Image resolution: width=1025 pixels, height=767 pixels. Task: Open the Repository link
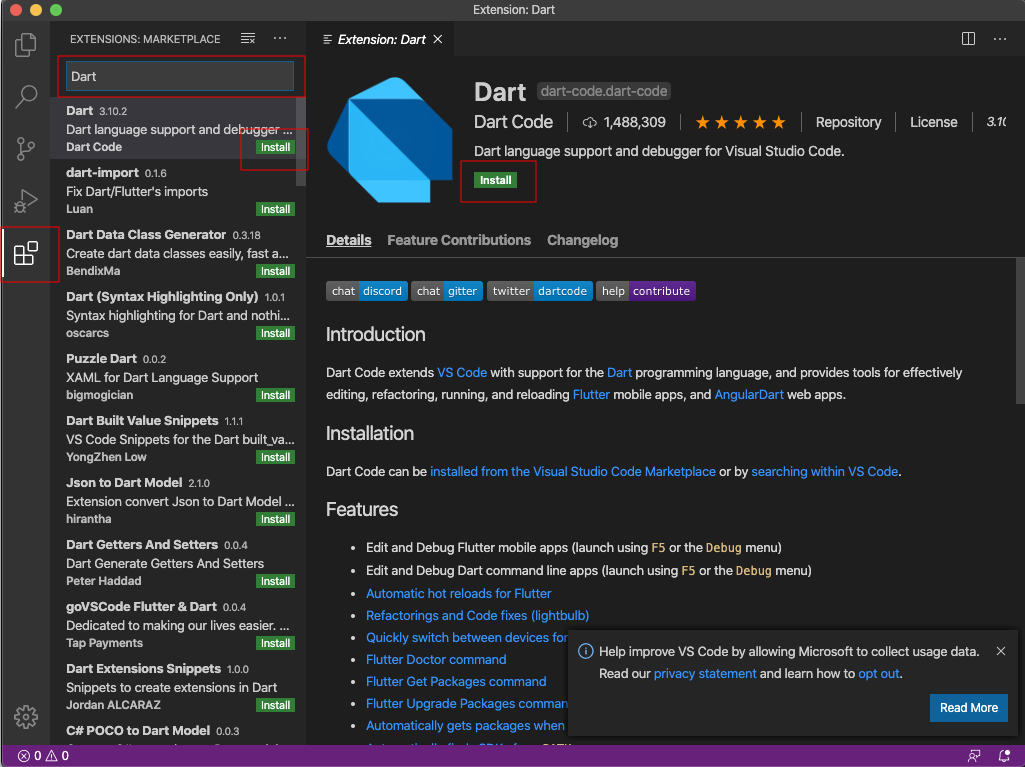pyautogui.click(x=848, y=122)
